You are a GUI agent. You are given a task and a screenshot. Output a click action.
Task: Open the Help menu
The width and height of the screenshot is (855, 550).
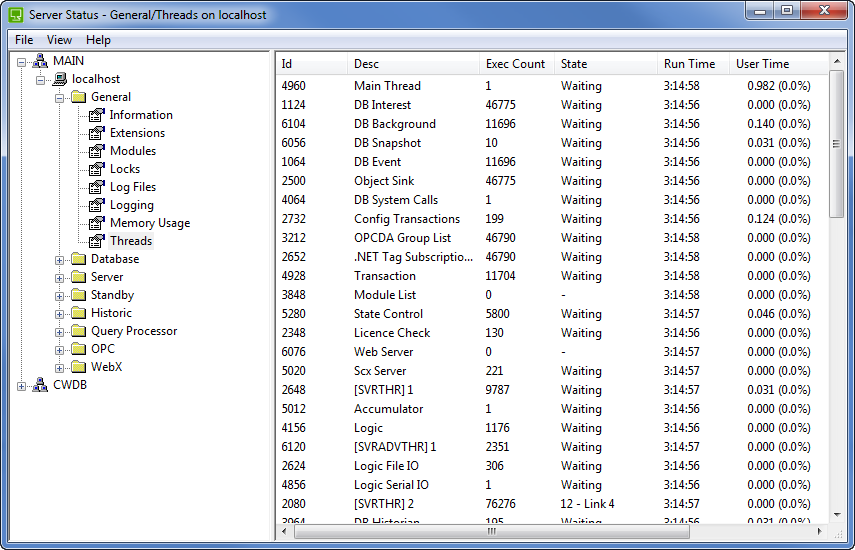(98, 40)
